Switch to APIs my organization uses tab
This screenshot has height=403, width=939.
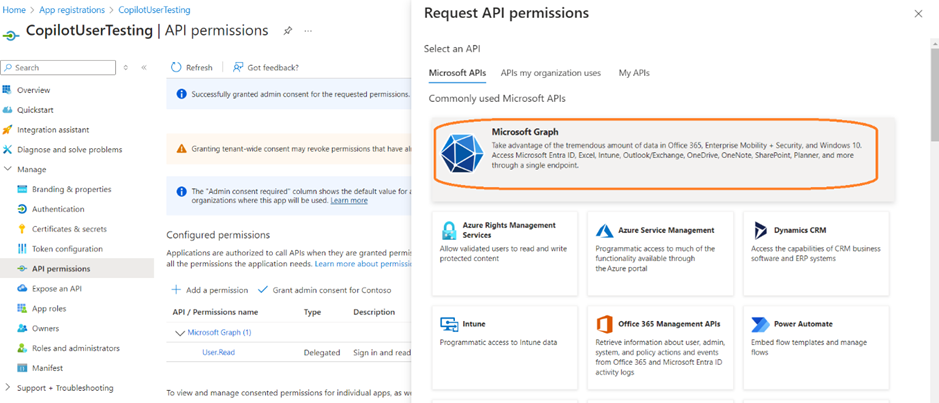550,73
